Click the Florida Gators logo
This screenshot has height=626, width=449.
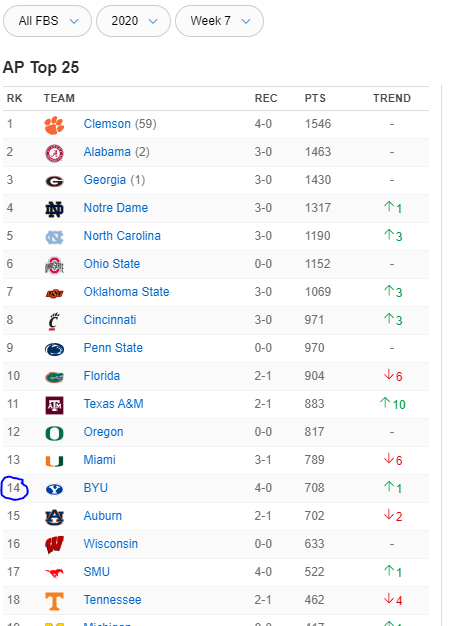coord(54,377)
